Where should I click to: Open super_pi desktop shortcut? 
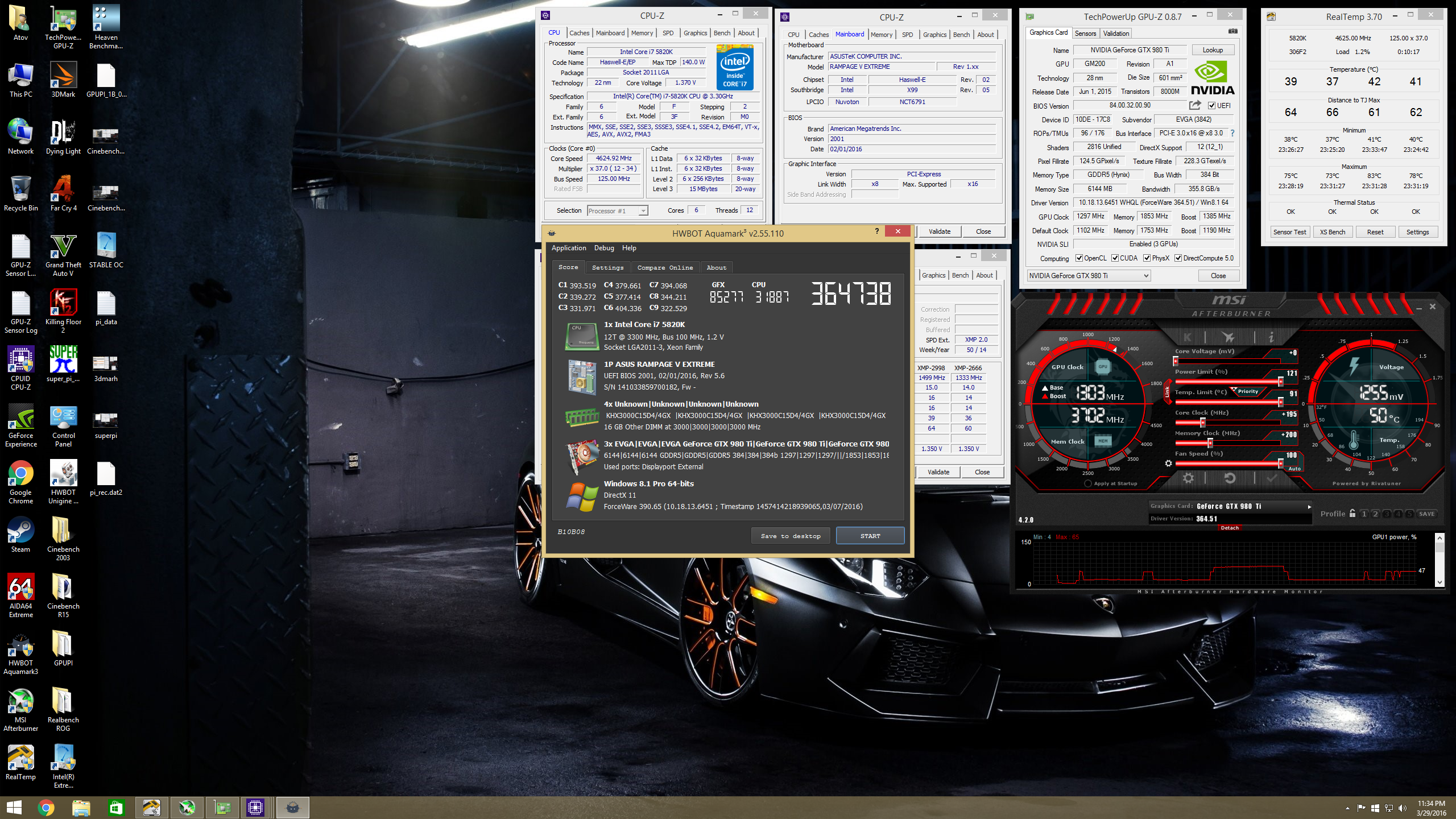(63, 365)
